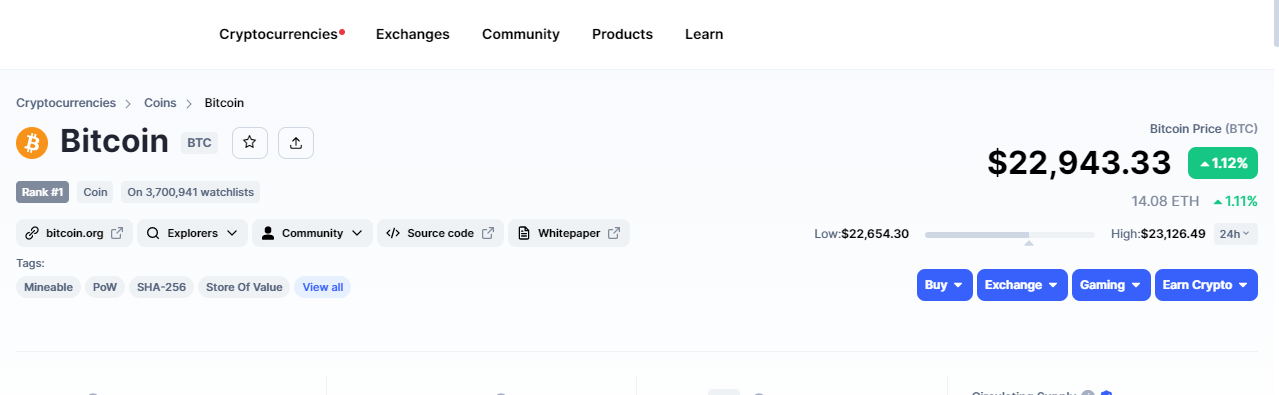Open bitcoin.org website link

point(75,233)
